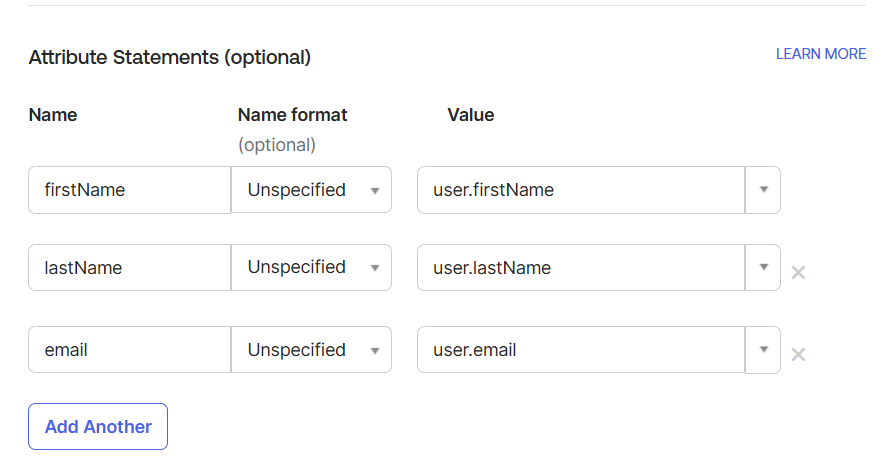
Task: Click the Name format column label
Action: (292, 115)
